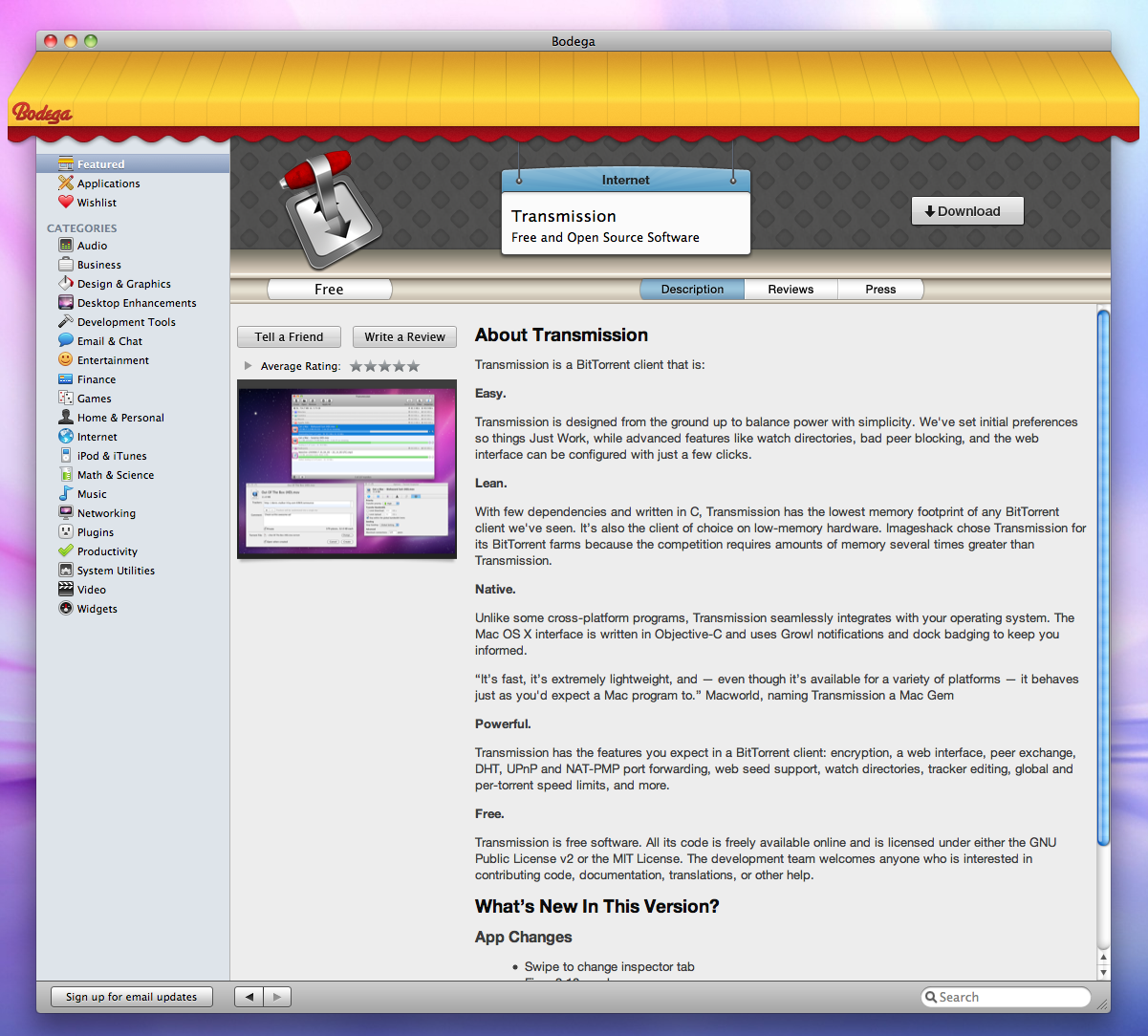Open the Wishlist label

97,203
